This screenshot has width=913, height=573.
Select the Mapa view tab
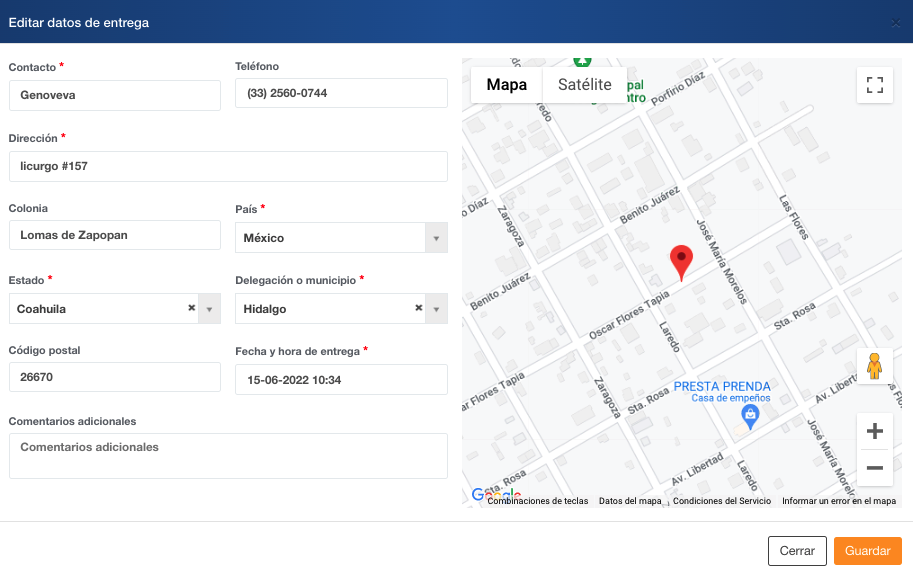[x=507, y=85]
